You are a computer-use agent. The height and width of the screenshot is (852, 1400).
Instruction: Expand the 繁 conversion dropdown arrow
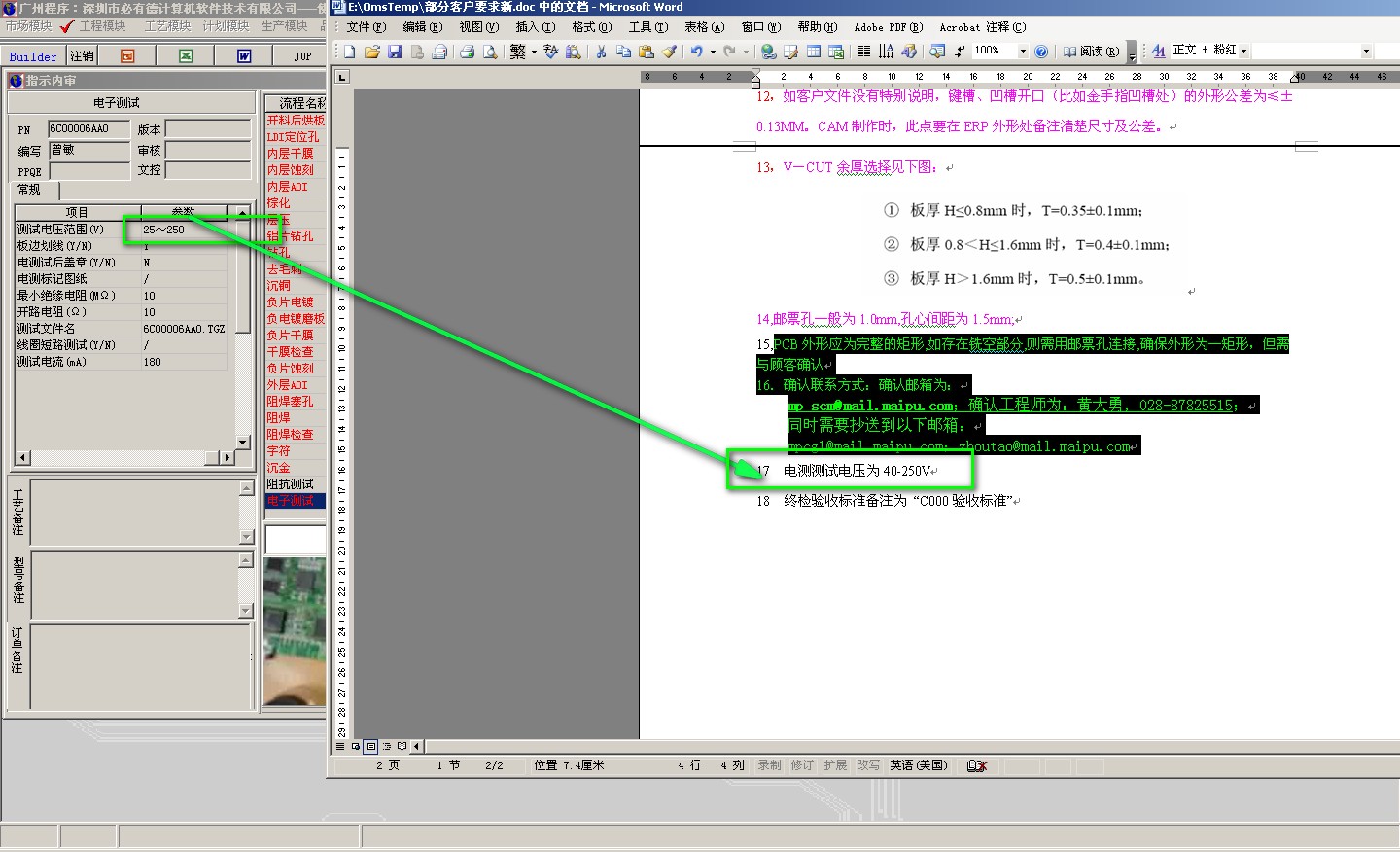click(534, 52)
